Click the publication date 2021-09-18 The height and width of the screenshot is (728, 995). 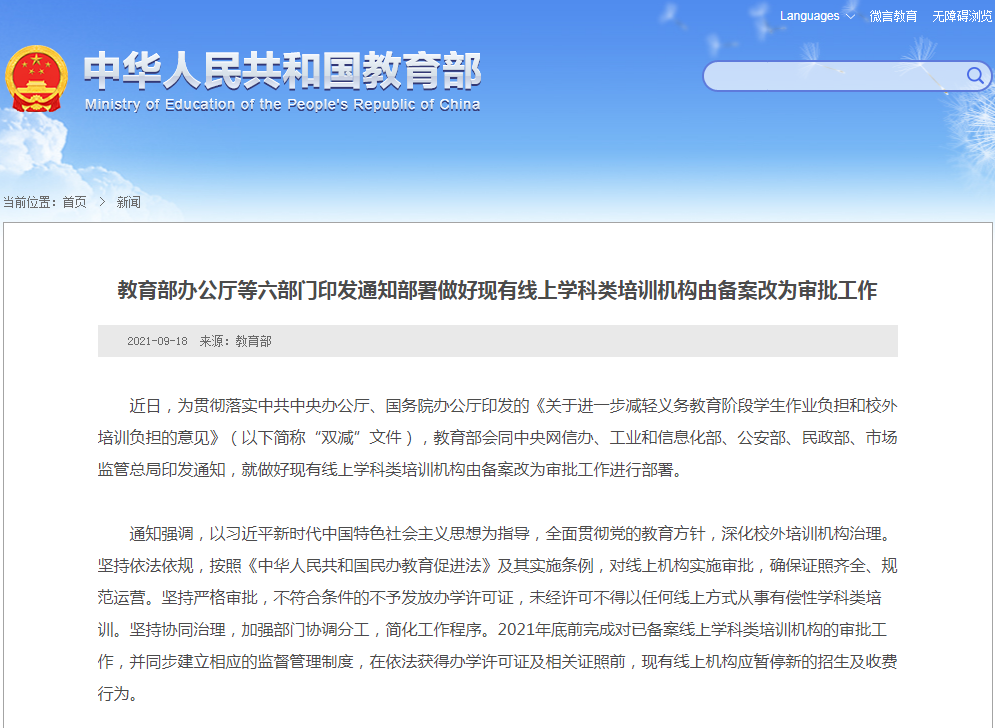click(157, 341)
